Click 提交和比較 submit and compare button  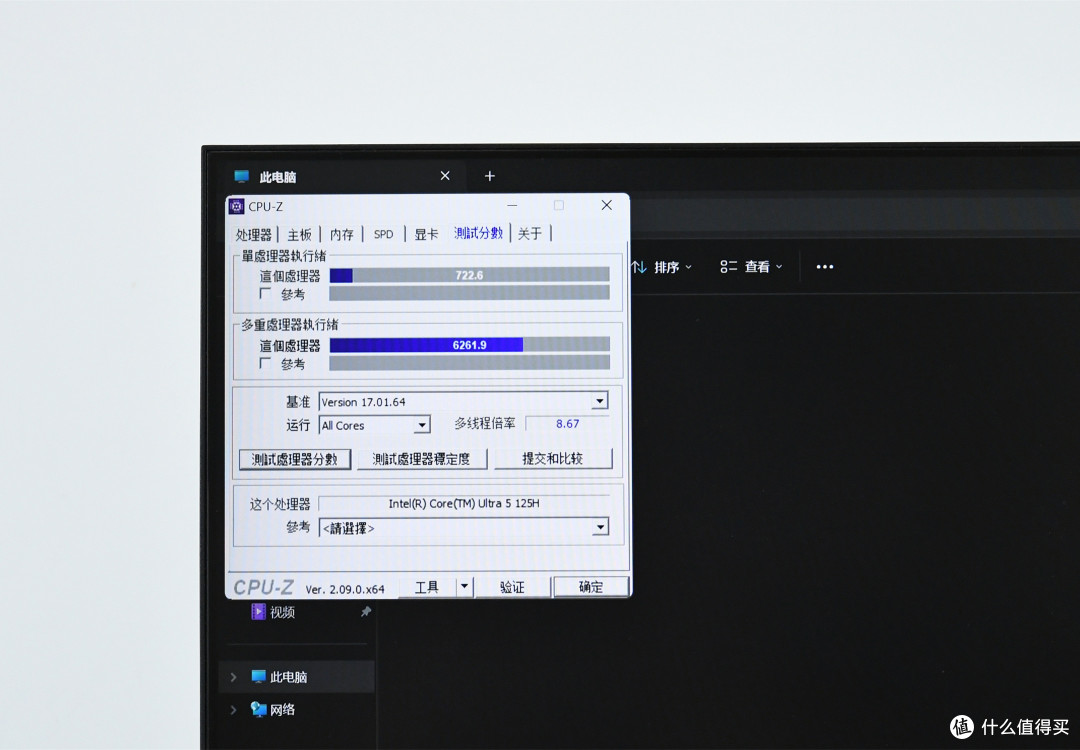[x=552, y=459]
